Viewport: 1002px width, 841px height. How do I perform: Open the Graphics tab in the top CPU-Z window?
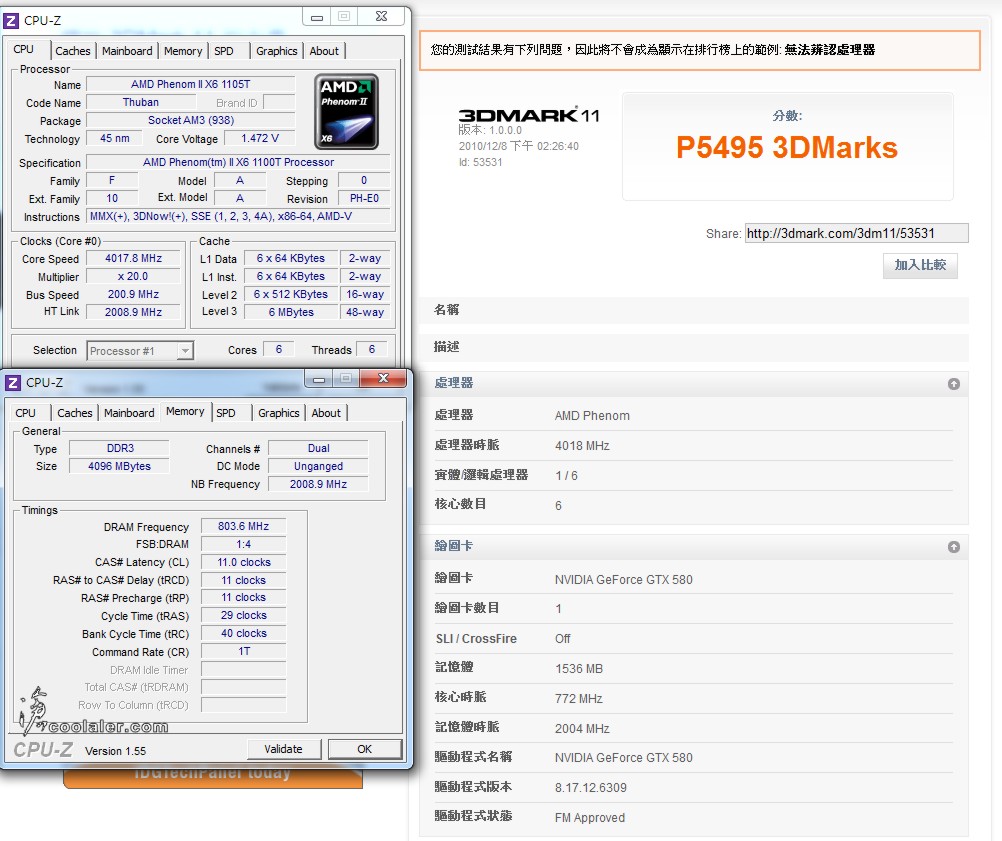(x=277, y=51)
